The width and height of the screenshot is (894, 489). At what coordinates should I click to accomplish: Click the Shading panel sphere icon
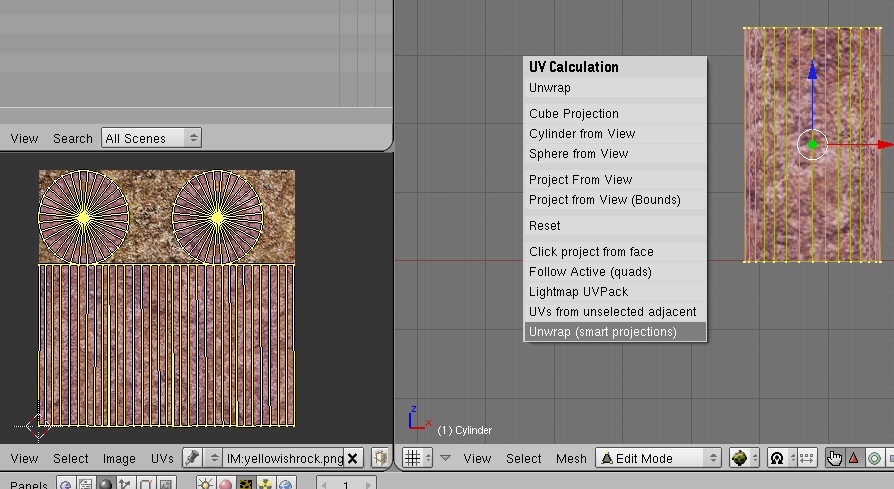[x=105, y=484]
